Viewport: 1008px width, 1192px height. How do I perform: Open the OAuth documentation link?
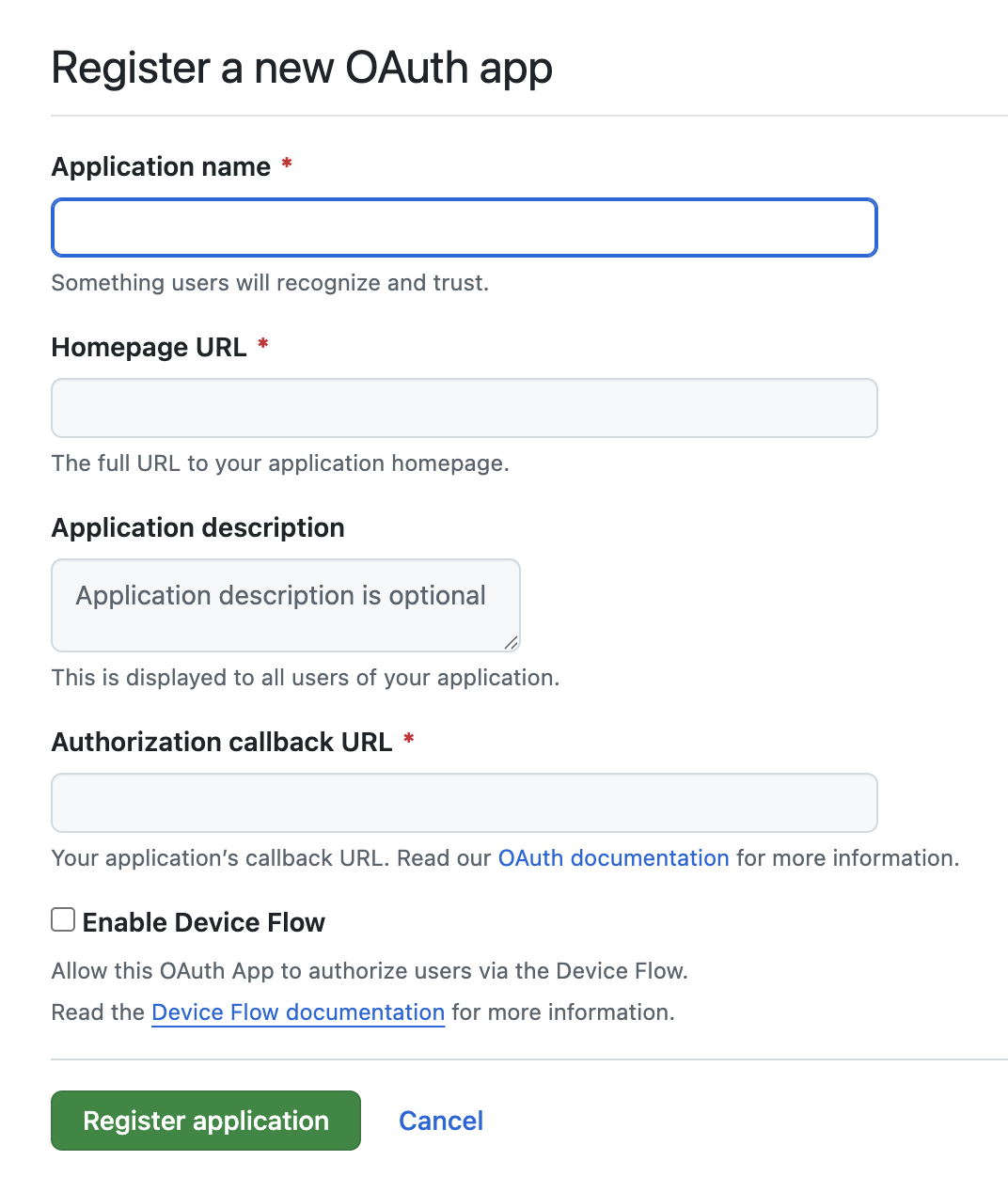point(613,858)
